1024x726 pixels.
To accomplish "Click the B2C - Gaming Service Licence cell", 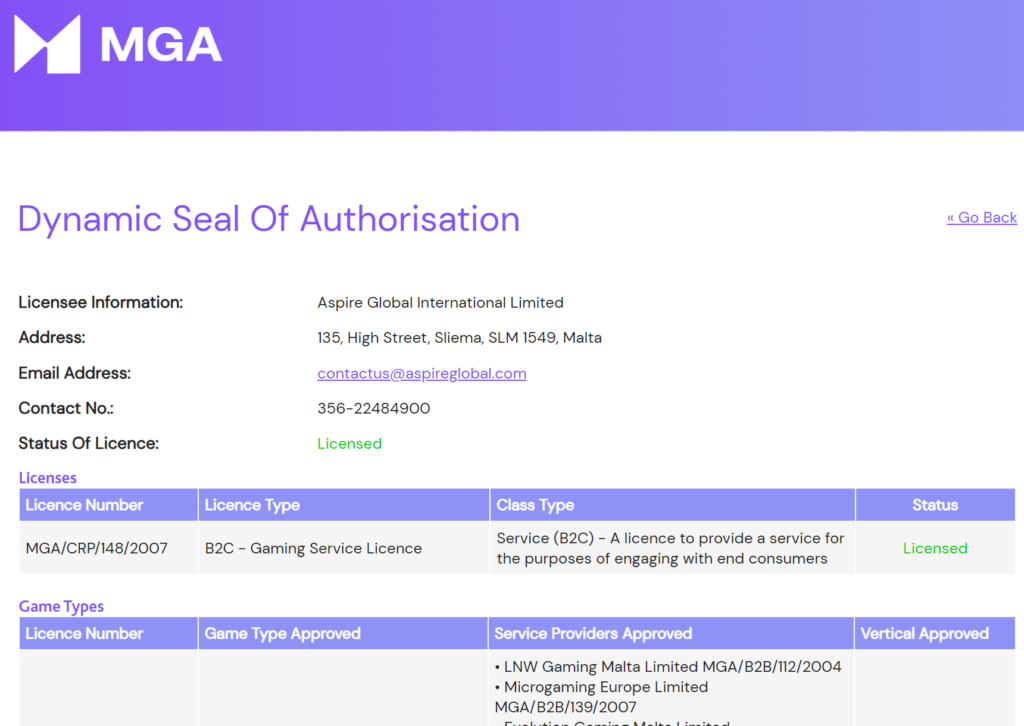I will coord(313,548).
